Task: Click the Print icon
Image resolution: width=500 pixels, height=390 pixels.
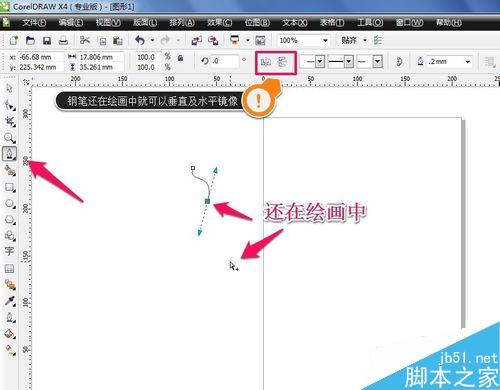Action: coord(63,41)
